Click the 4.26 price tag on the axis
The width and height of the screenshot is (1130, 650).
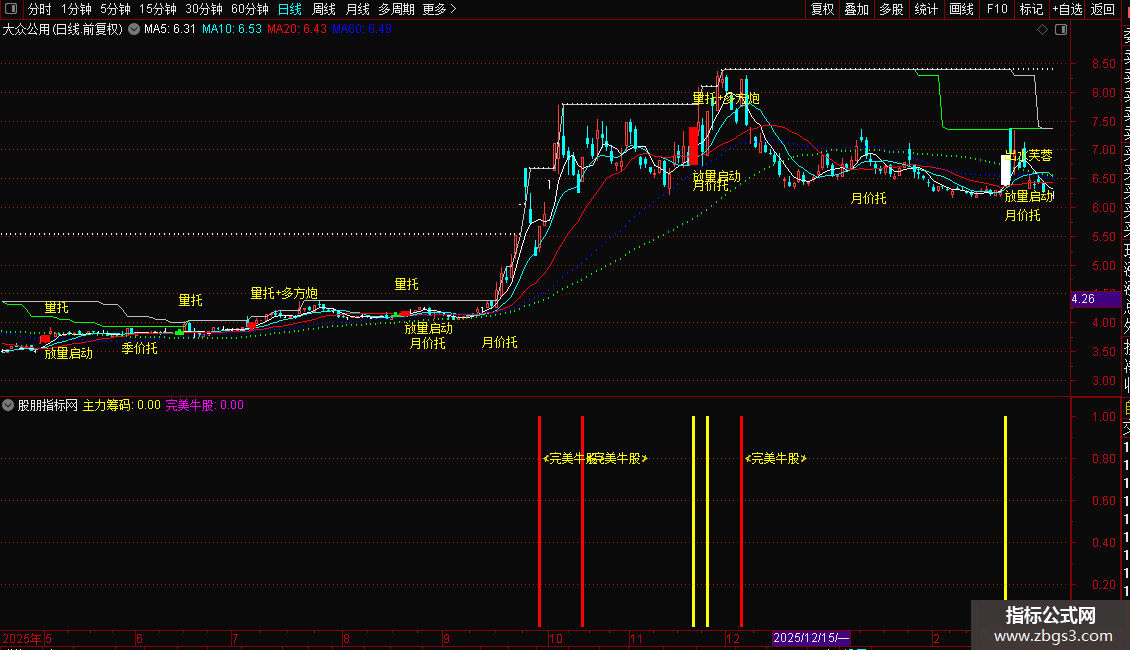click(x=1095, y=299)
